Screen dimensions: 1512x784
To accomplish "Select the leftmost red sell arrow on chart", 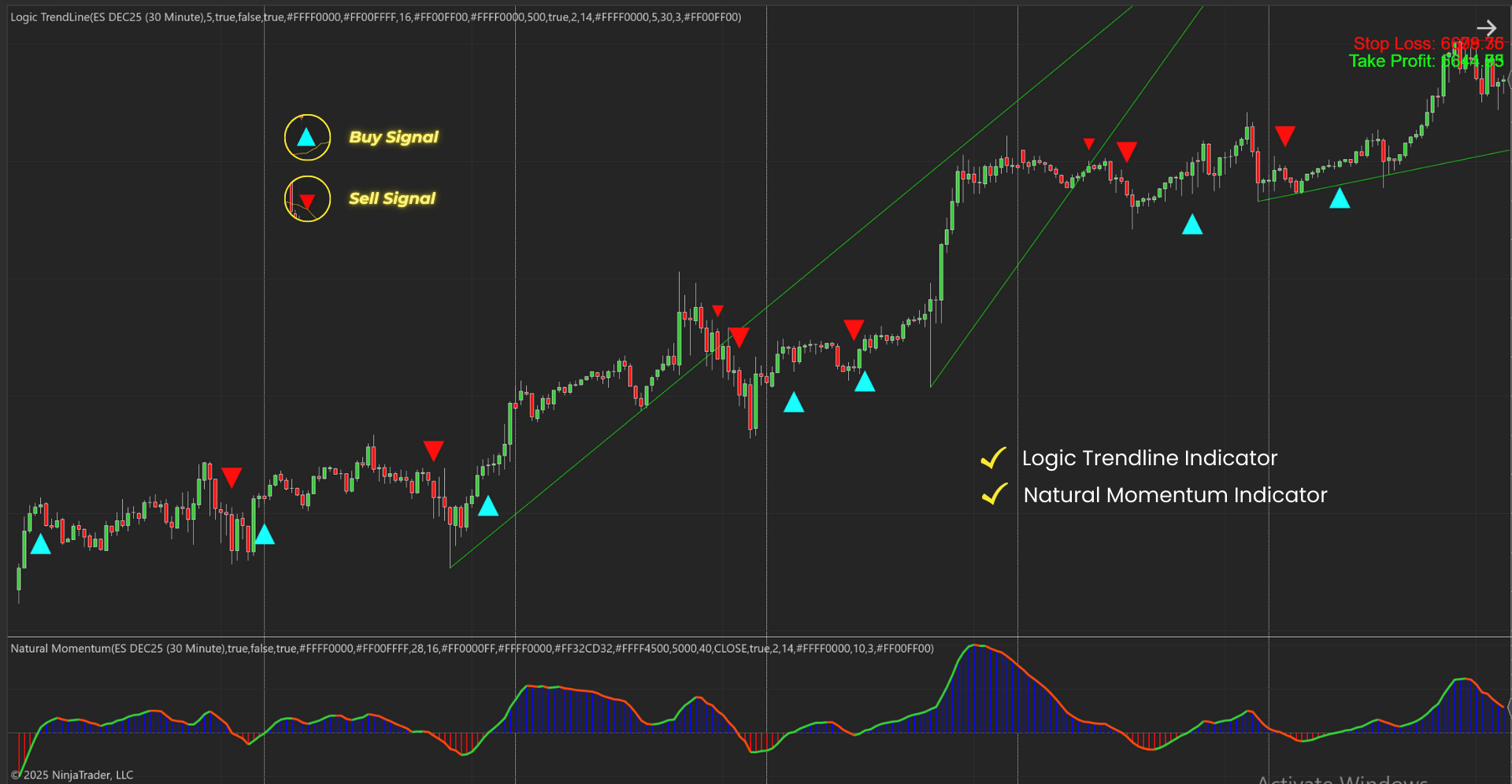I will 232,477.
